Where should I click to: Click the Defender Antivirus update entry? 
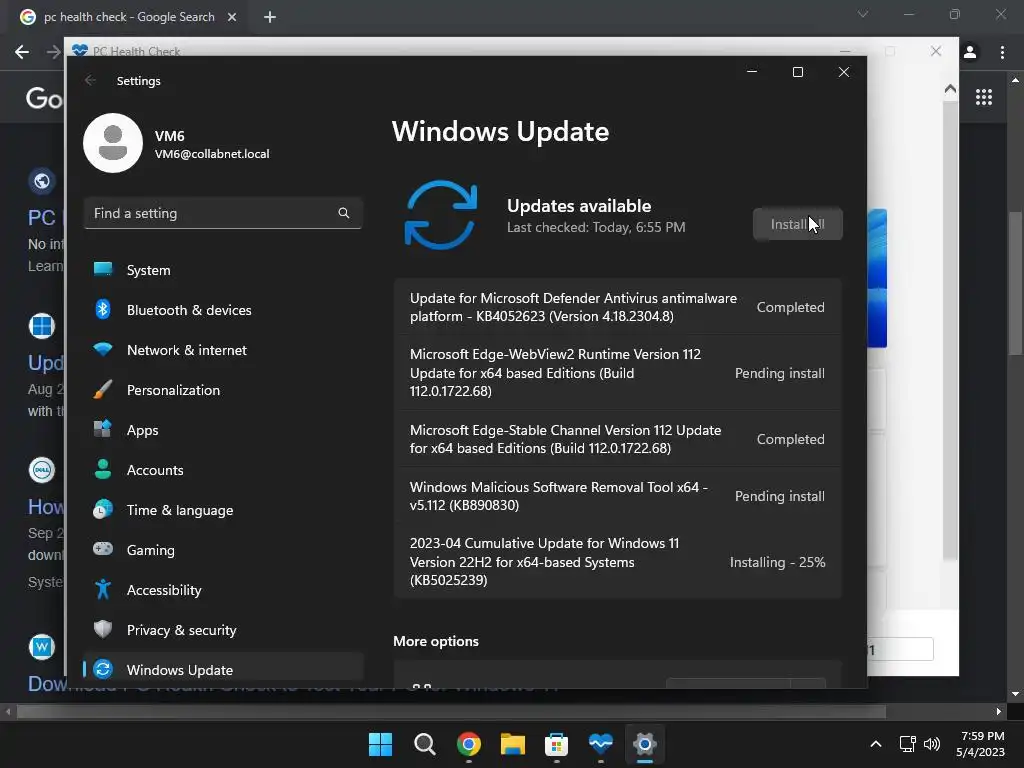click(x=617, y=307)
